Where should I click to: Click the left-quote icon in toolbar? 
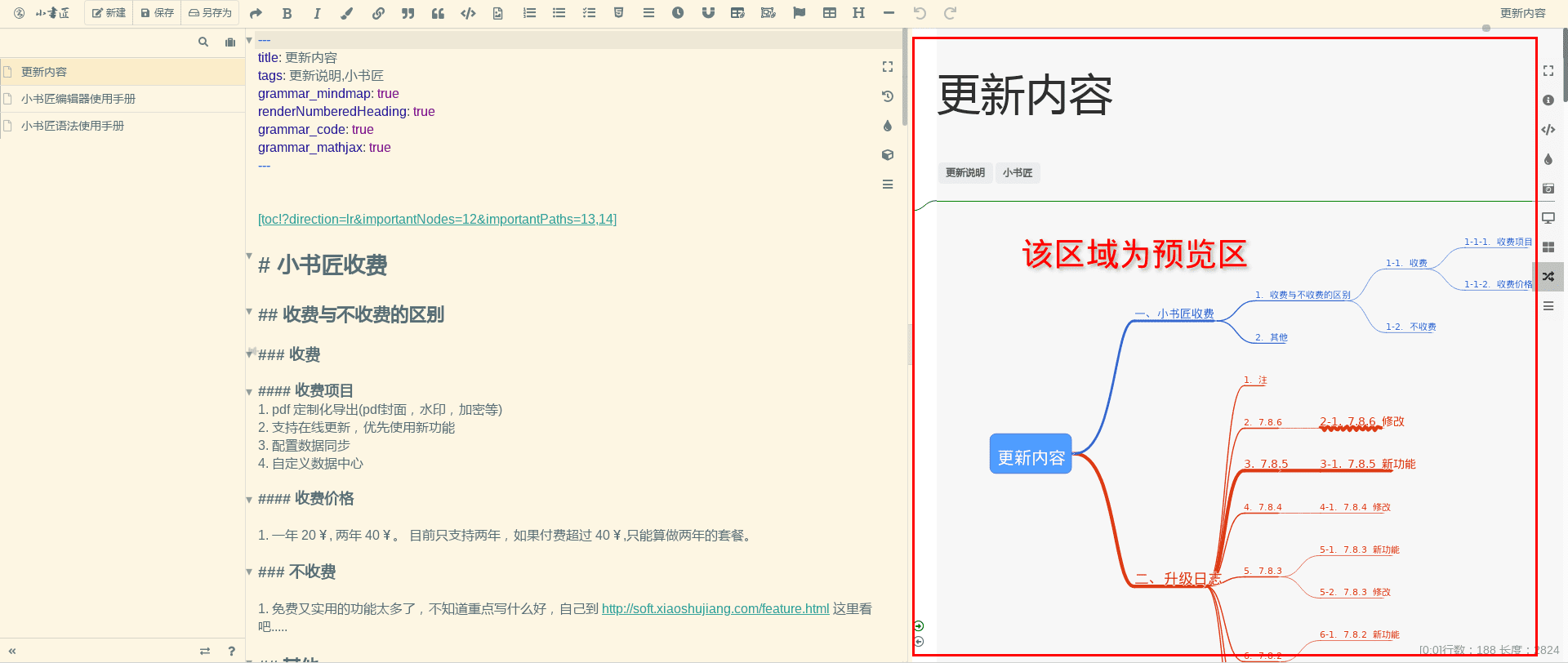[x=438, y=13]
